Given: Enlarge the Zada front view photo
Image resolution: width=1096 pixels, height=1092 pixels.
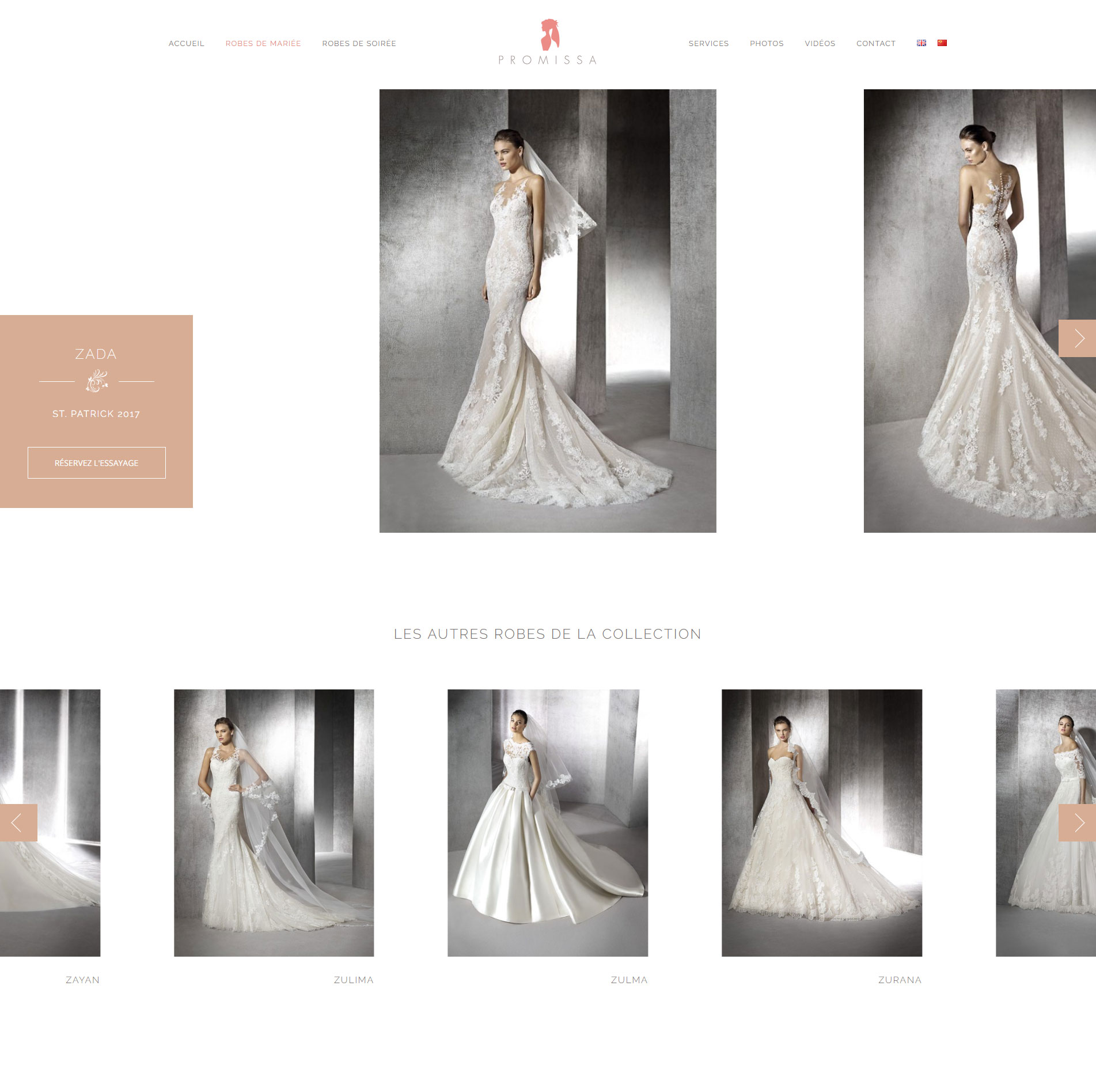Looking at the screenshot, I should coord(548,311).
